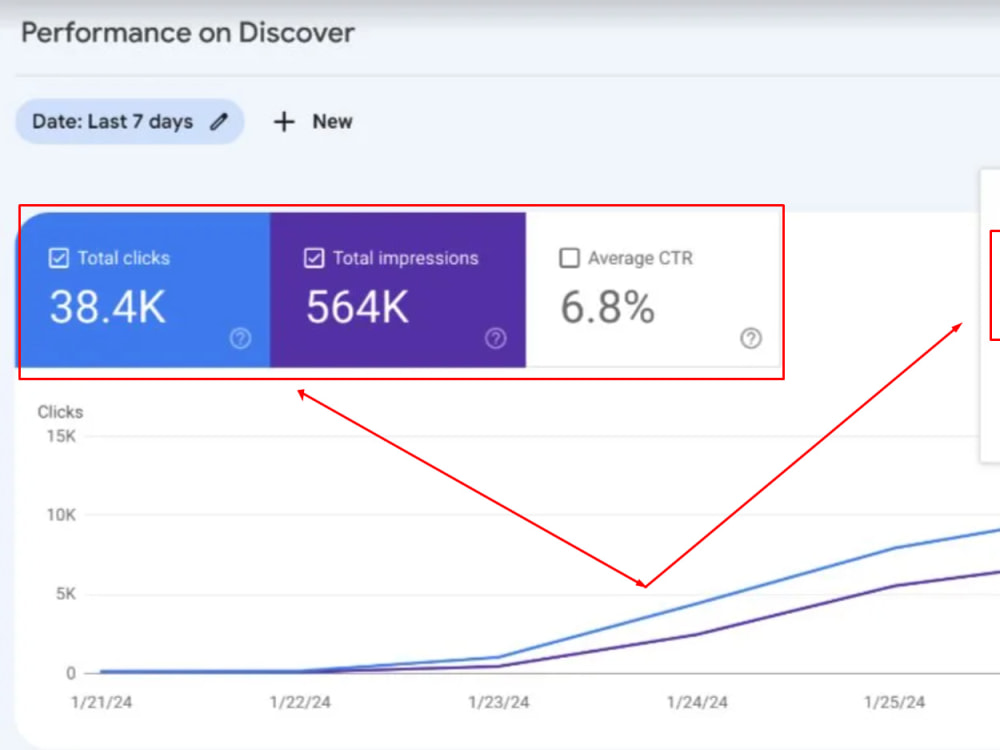The height and width of the screenshot is (750, 1000).
Task: Click the New filter button
Action: tap(312, 121)
